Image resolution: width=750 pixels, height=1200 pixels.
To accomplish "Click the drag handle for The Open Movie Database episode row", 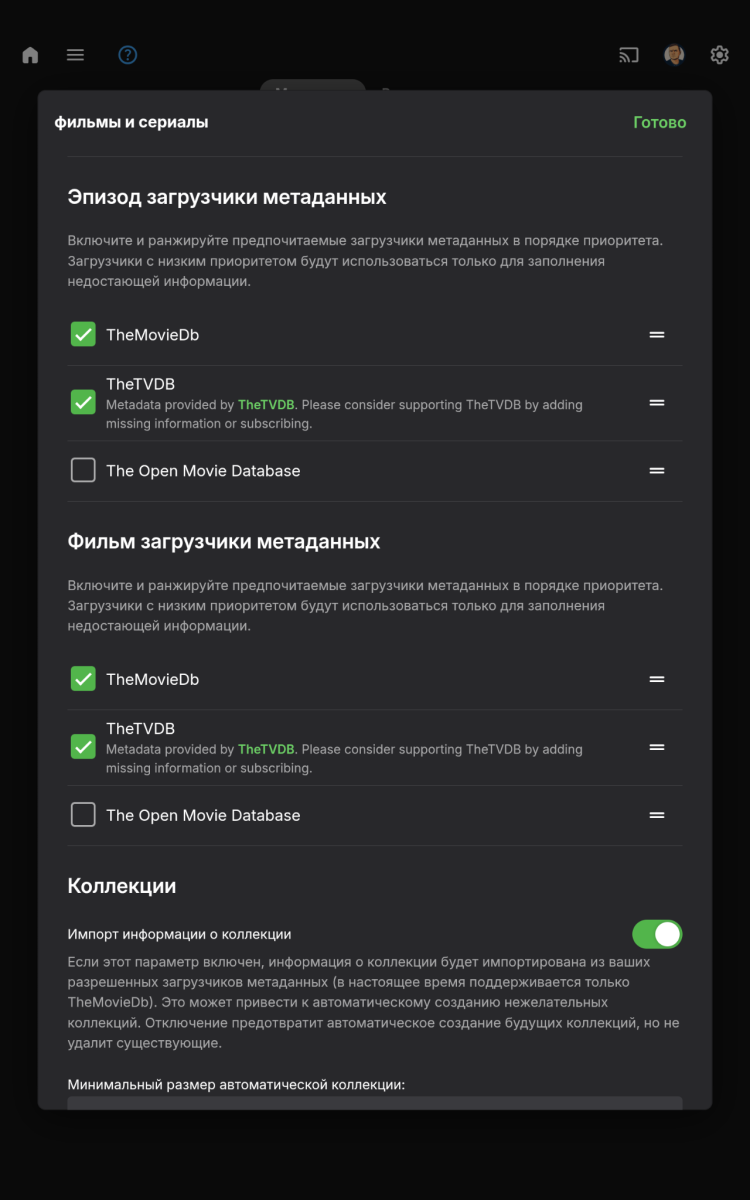I will [x=657, y=470].
